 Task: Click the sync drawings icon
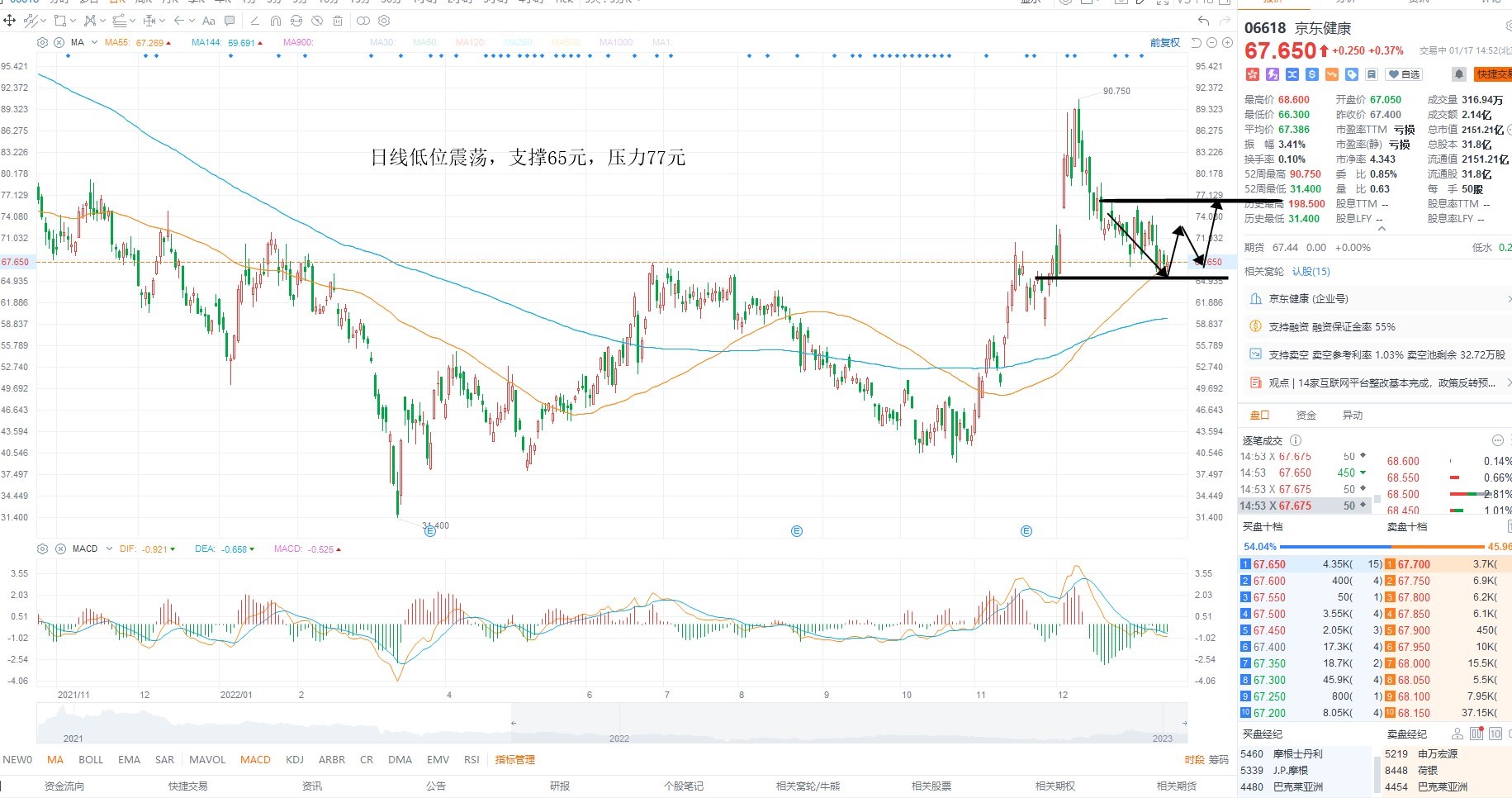296,21
